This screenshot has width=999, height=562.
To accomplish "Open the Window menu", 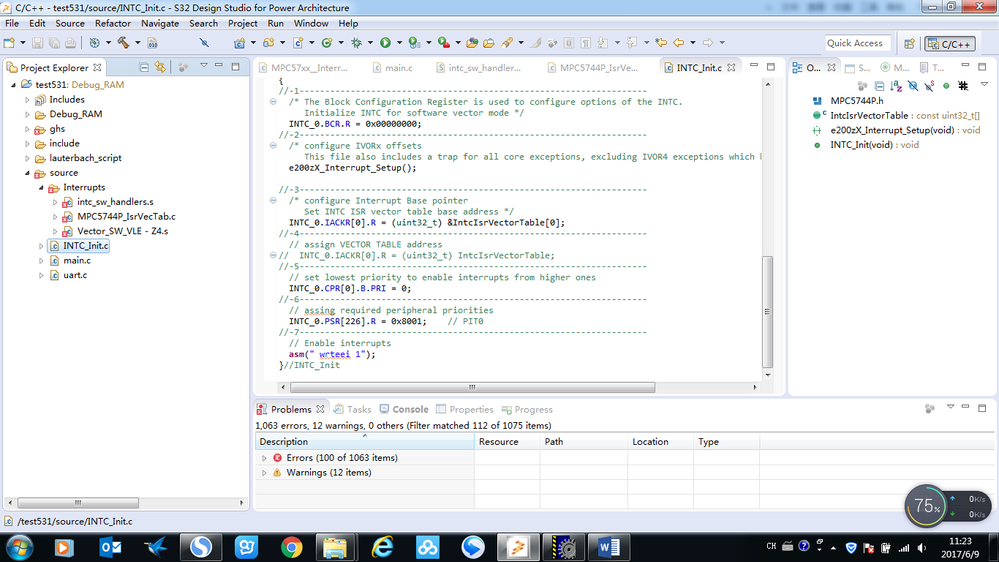I will click(311, 23).
